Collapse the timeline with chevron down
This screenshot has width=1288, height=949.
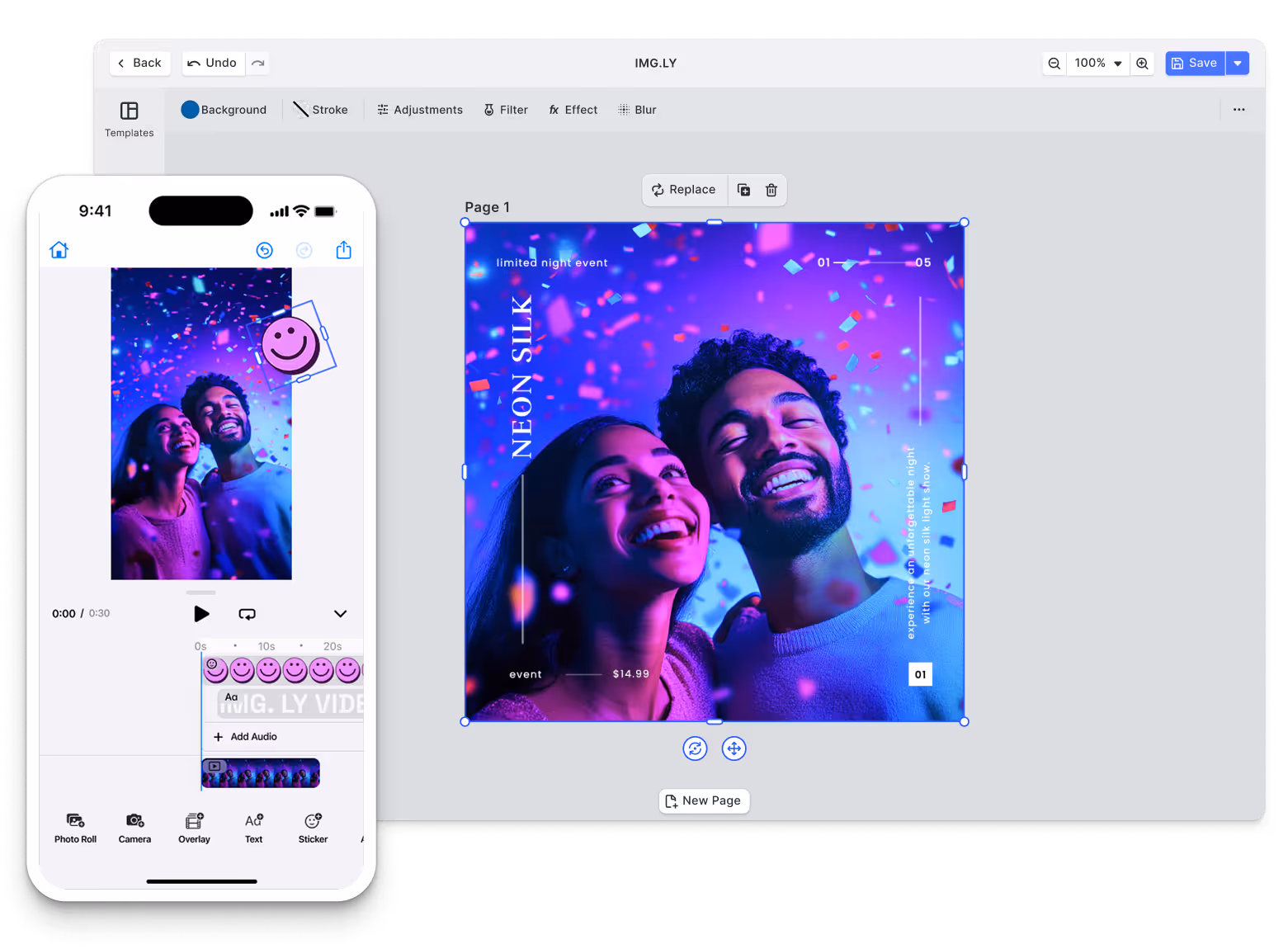click(x=340, y=614)
